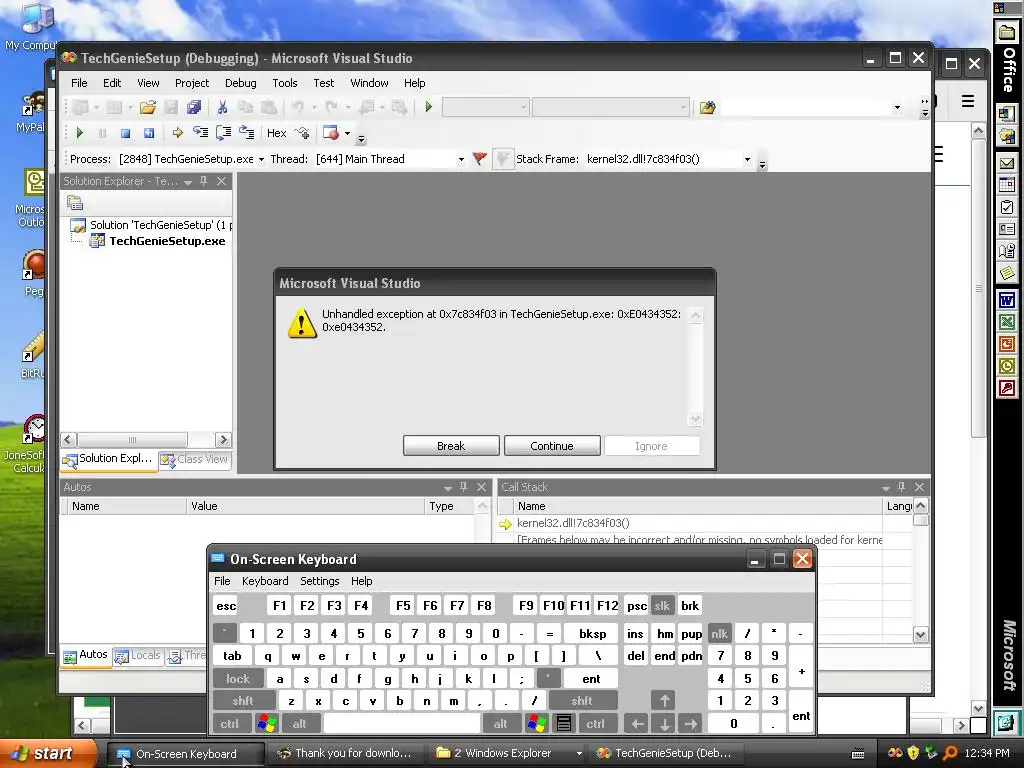Click the bksp key on On-Screen Keyboard
The width and height of the screenshot is (1024, 768).
coord(592,633)
